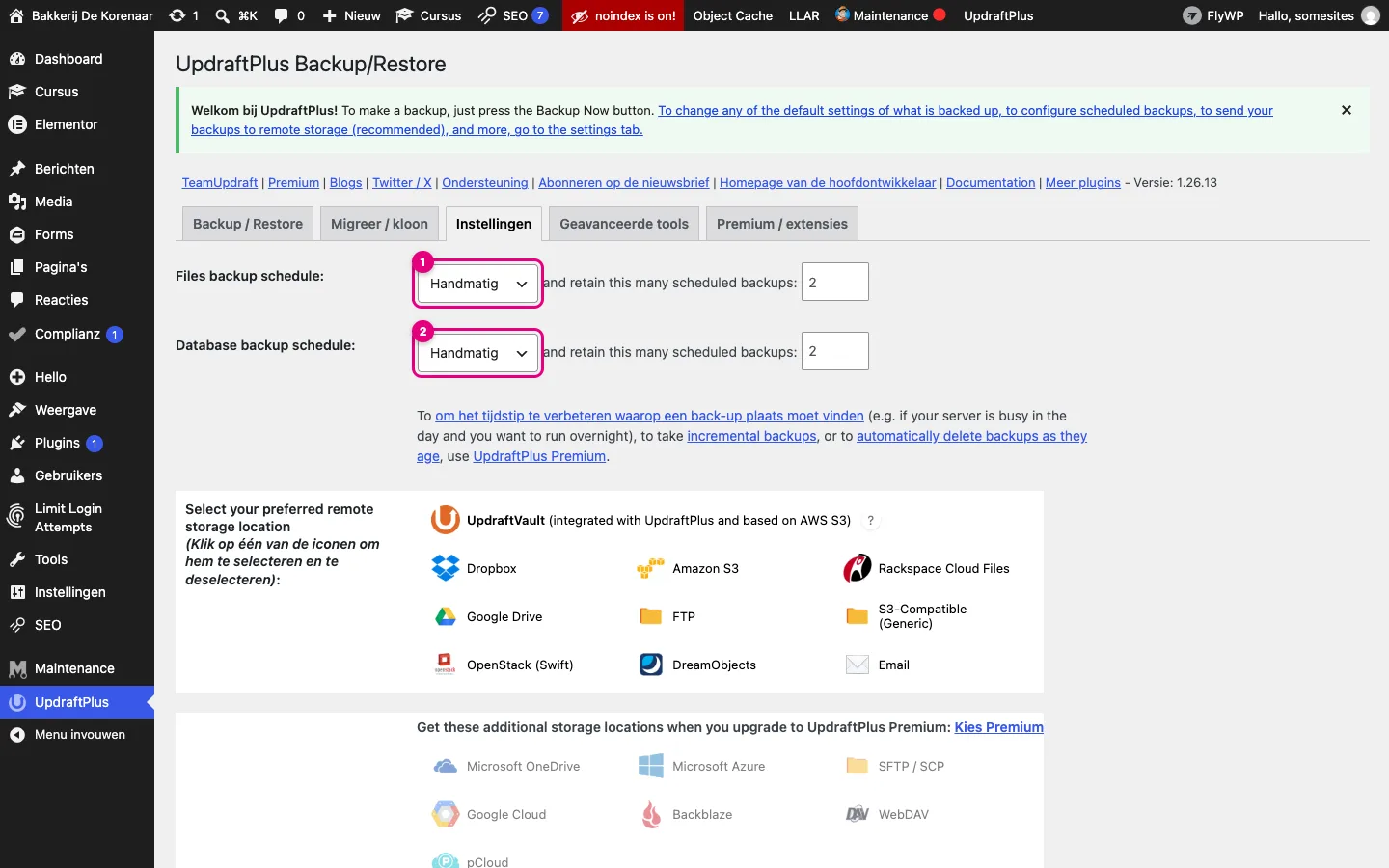Open Maintenance in the admin bar

[889, 15]
